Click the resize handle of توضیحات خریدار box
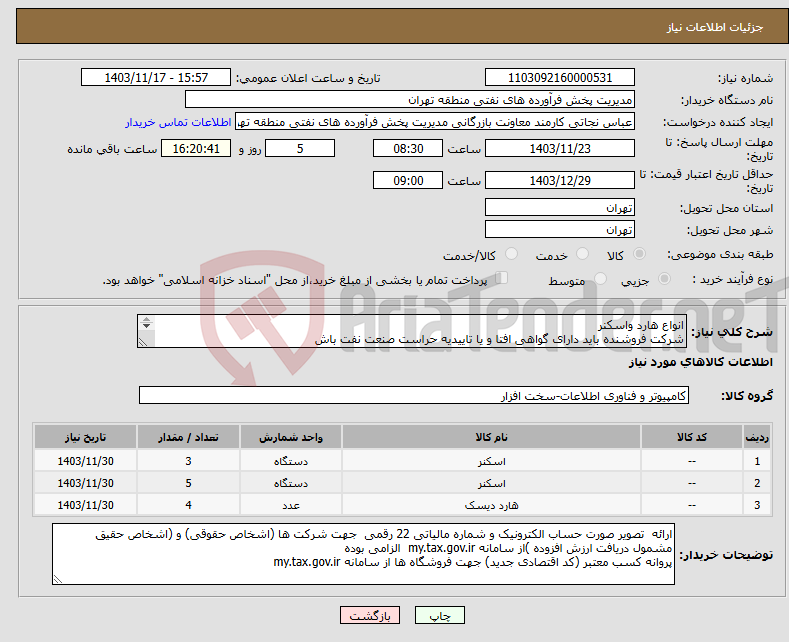789x642 pixels. coord(58,579)
